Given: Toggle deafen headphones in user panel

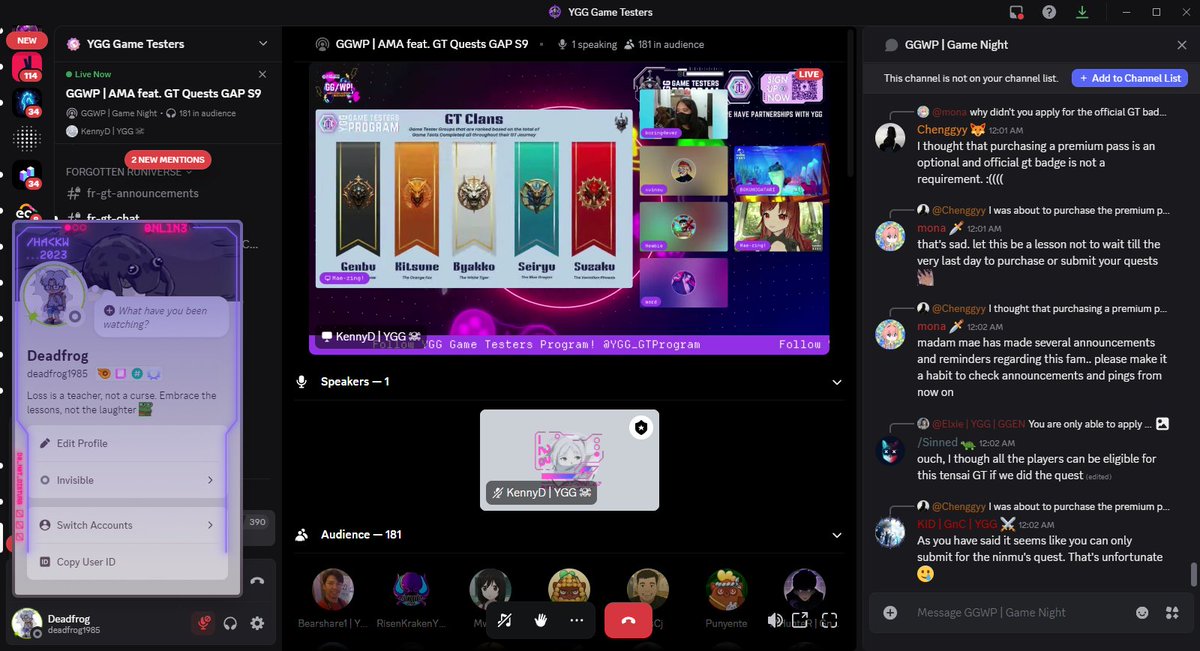Looking at the screenshot, I should (230, 623).
